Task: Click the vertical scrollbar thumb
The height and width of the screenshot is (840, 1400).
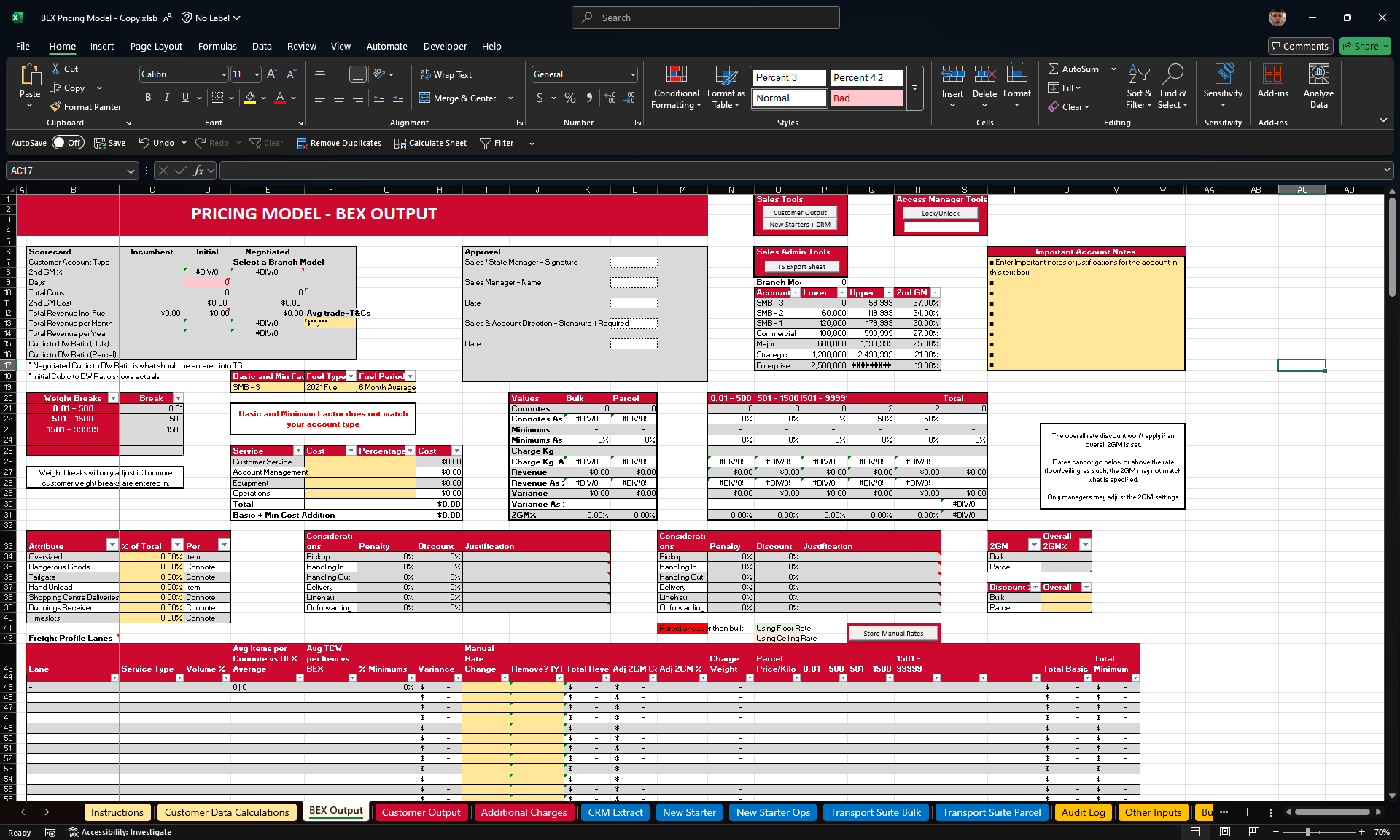Action: tap(1391, 248)
